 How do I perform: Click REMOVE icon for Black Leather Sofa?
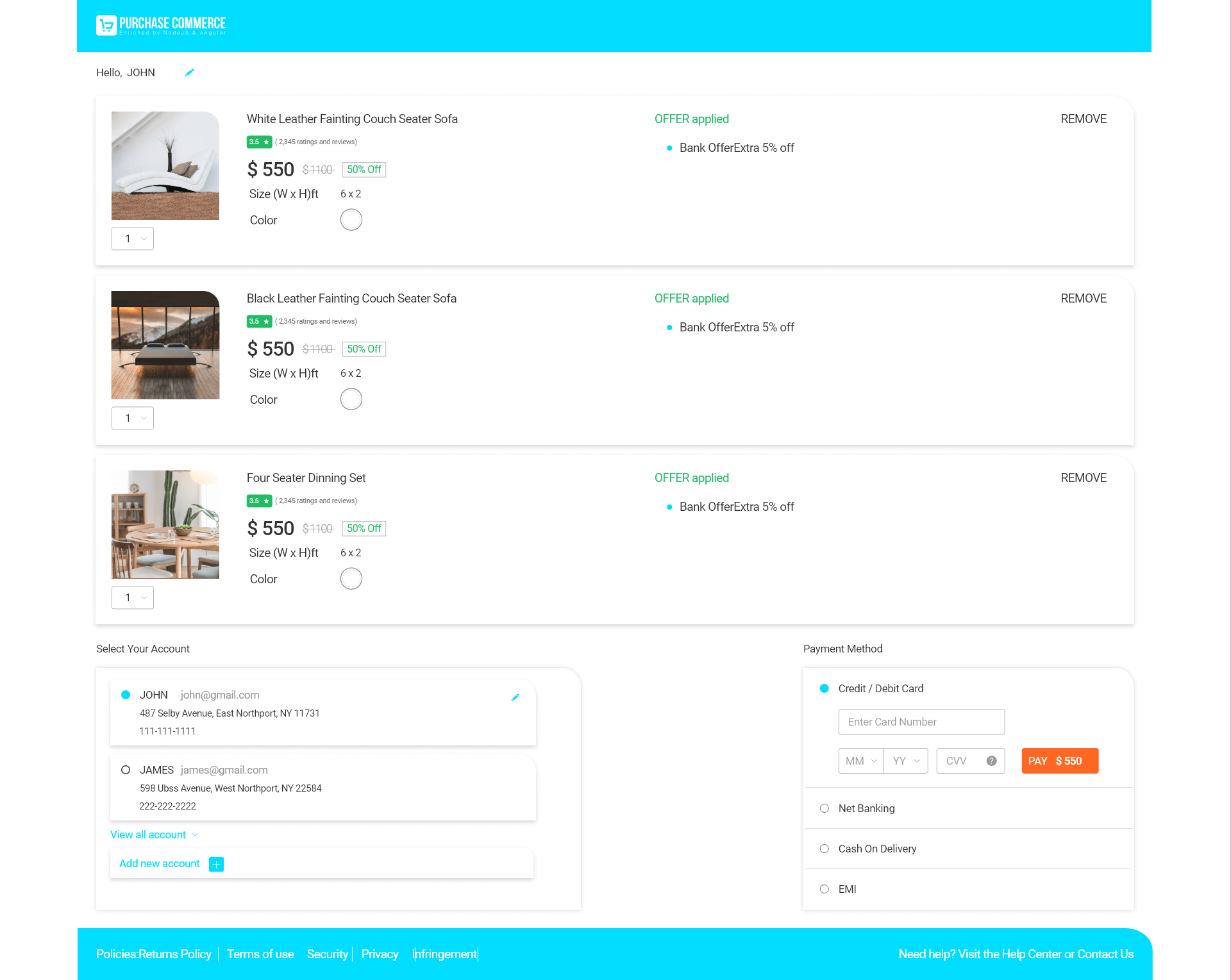point(1083,298)
